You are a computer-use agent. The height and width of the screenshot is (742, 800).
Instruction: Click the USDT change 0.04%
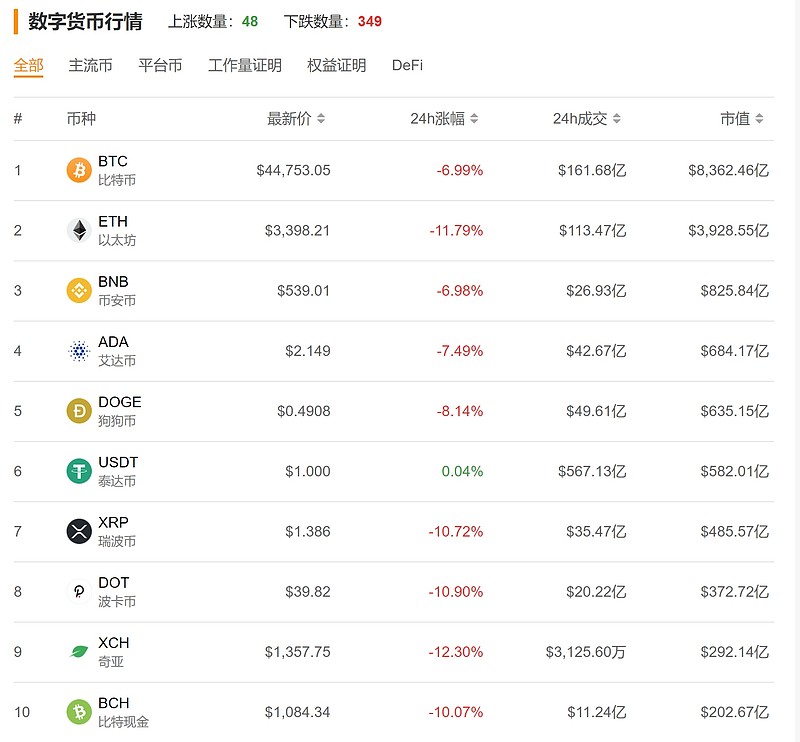coord(462,472)
